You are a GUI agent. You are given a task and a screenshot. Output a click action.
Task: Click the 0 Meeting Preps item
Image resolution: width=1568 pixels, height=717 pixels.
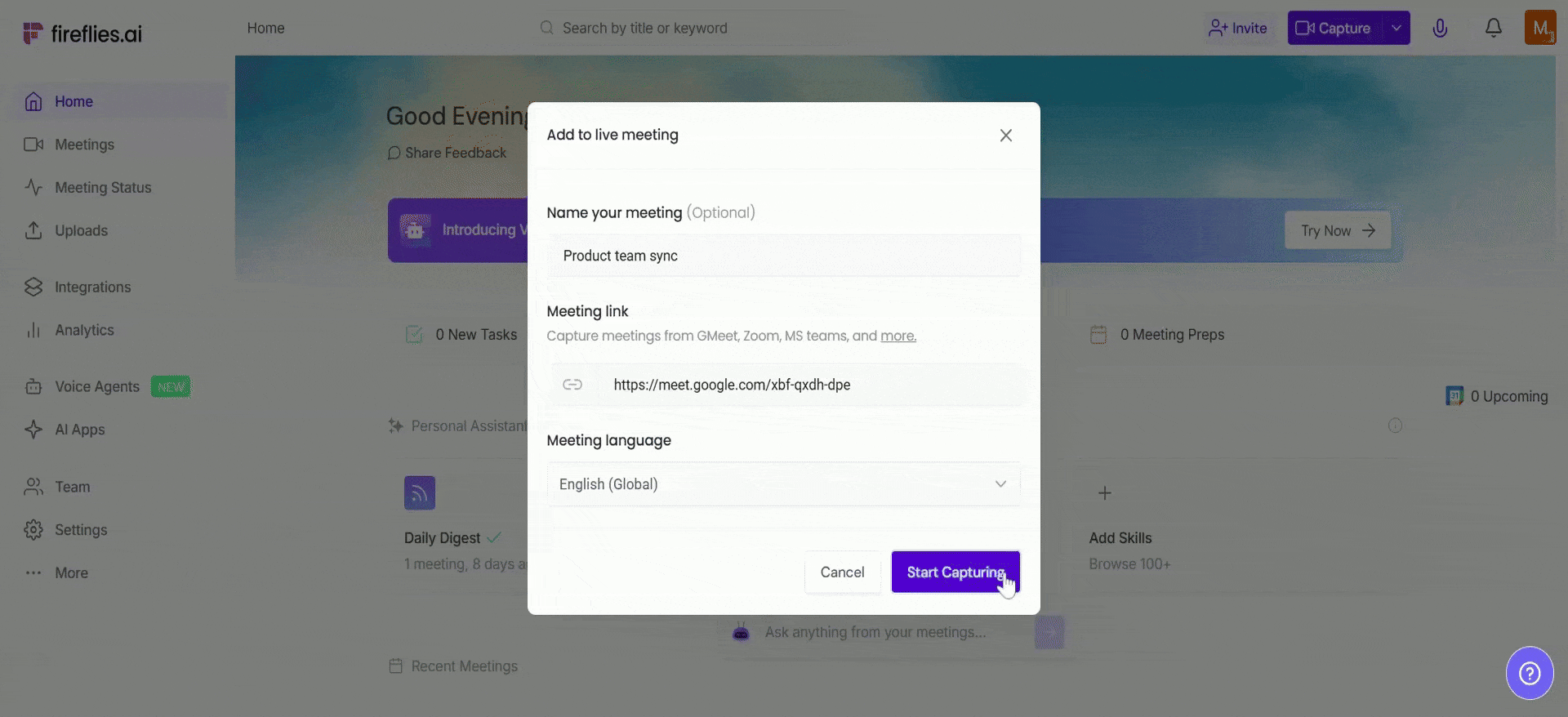(1157, 335)
